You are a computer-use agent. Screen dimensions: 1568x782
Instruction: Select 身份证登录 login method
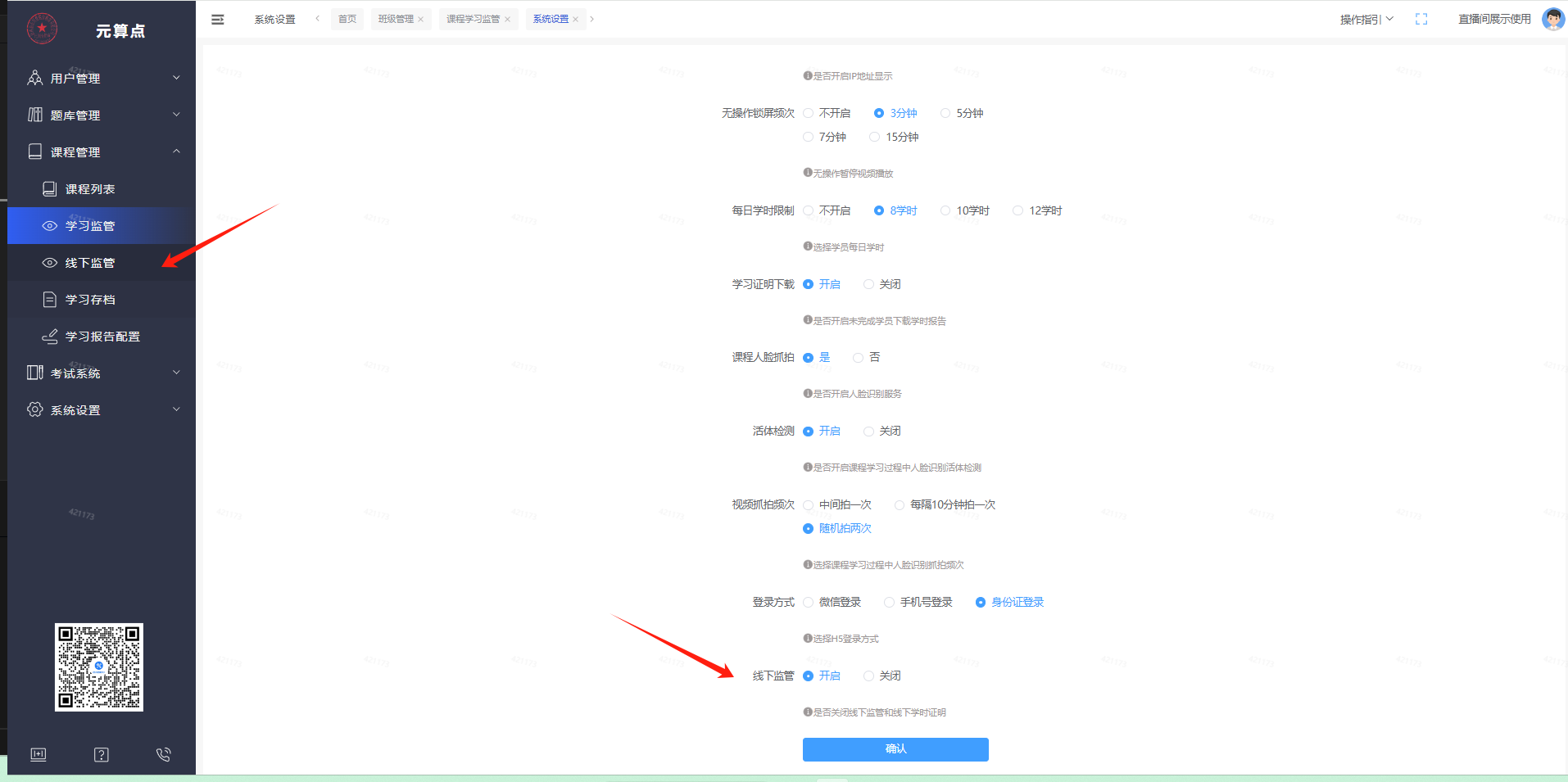click(1009, 602)
